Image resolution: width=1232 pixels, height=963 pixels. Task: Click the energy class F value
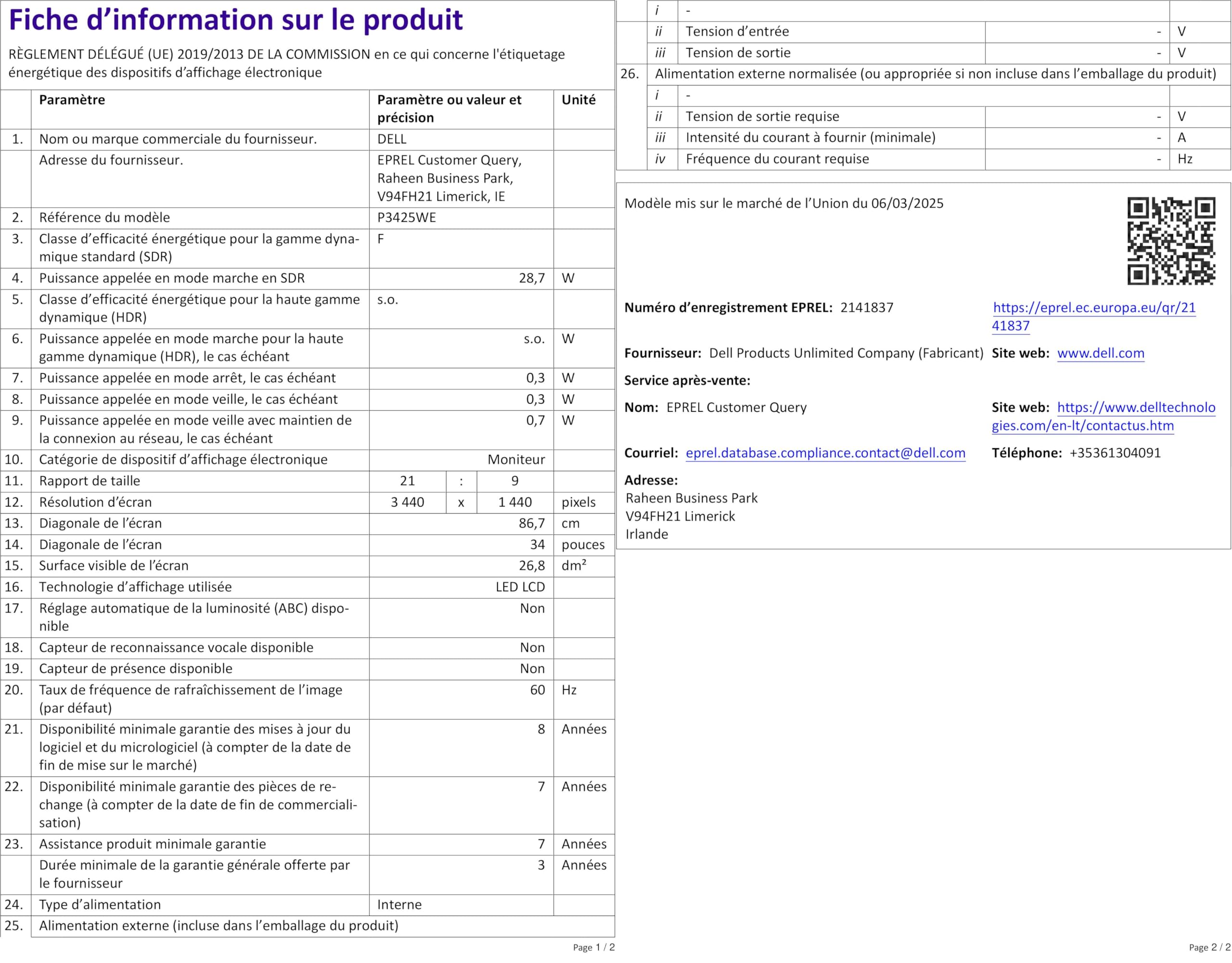click(381, 239)
